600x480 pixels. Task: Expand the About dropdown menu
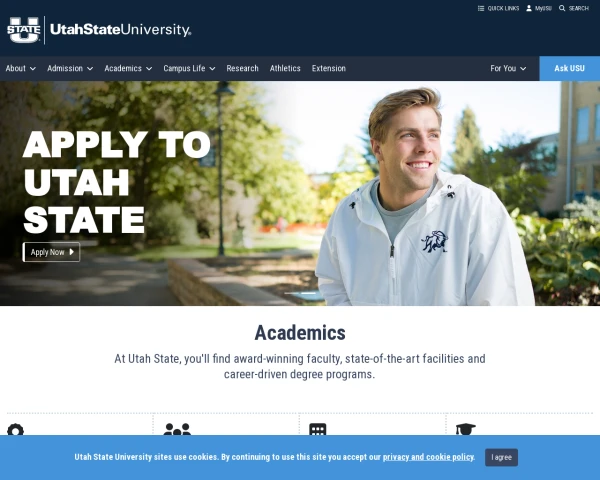click(x=21, y=68)
